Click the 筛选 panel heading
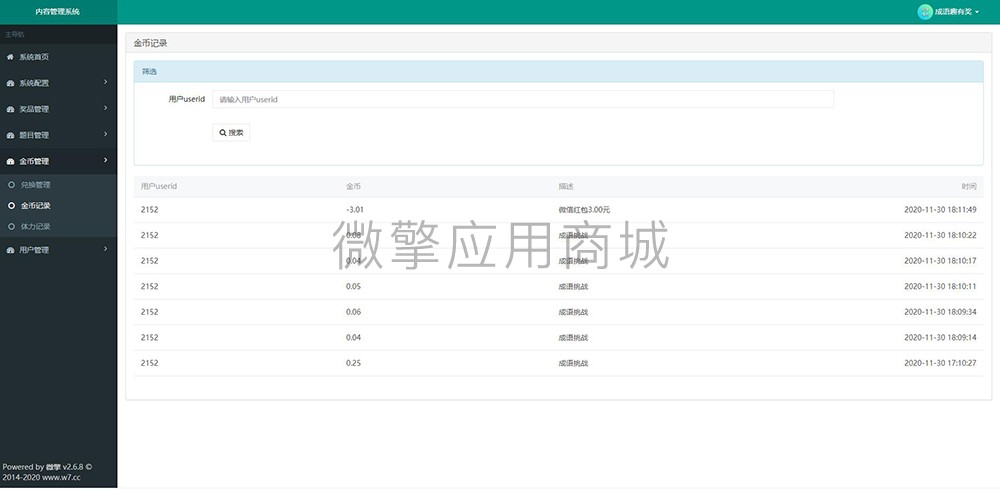 [149, 72]
